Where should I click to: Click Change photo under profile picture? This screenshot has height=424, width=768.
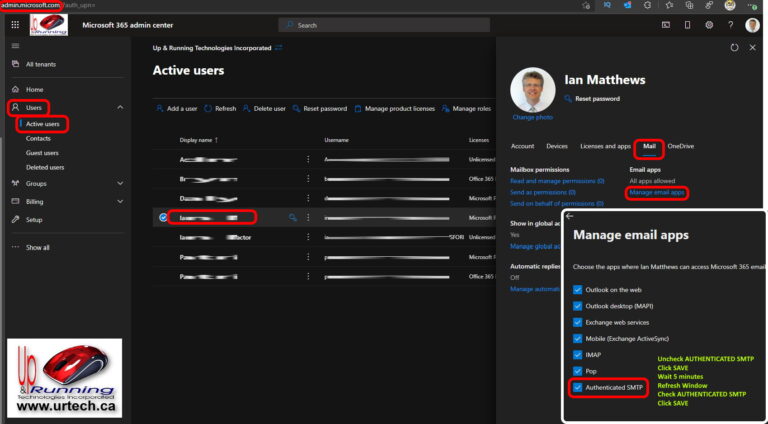(532, 117)
